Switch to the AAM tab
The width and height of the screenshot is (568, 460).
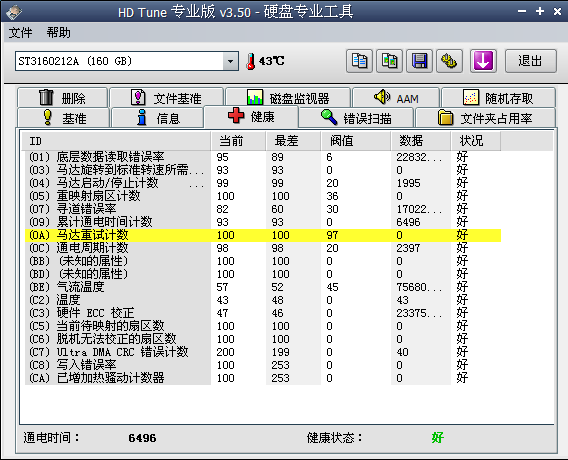click(396, 98)
